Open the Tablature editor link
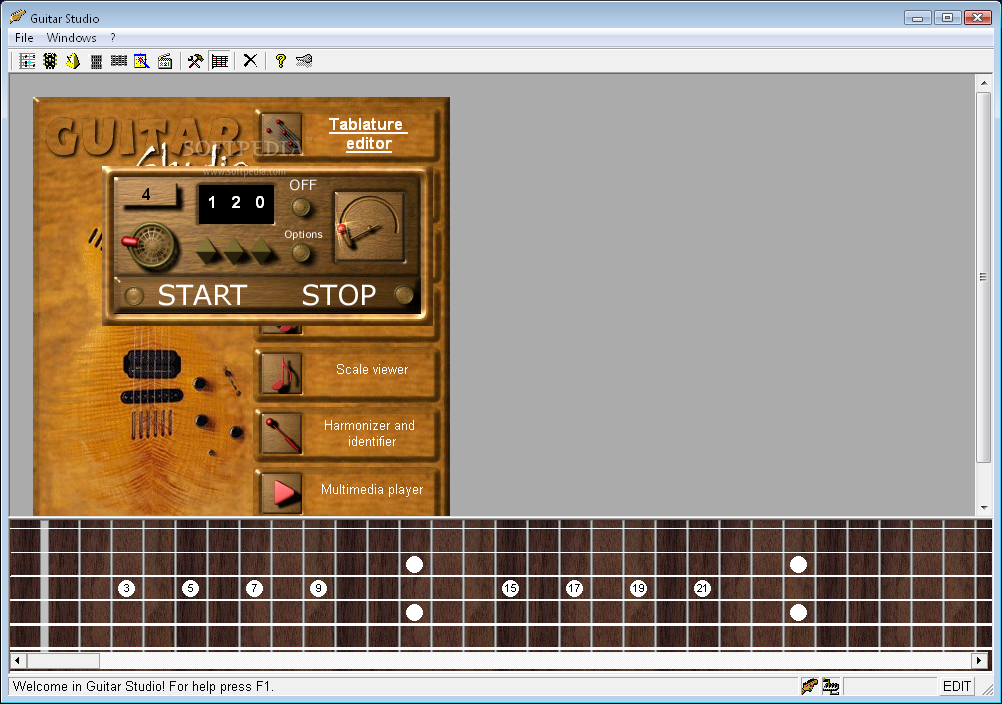Screen dimensions: 1002x704 click(x=367, y=134)
